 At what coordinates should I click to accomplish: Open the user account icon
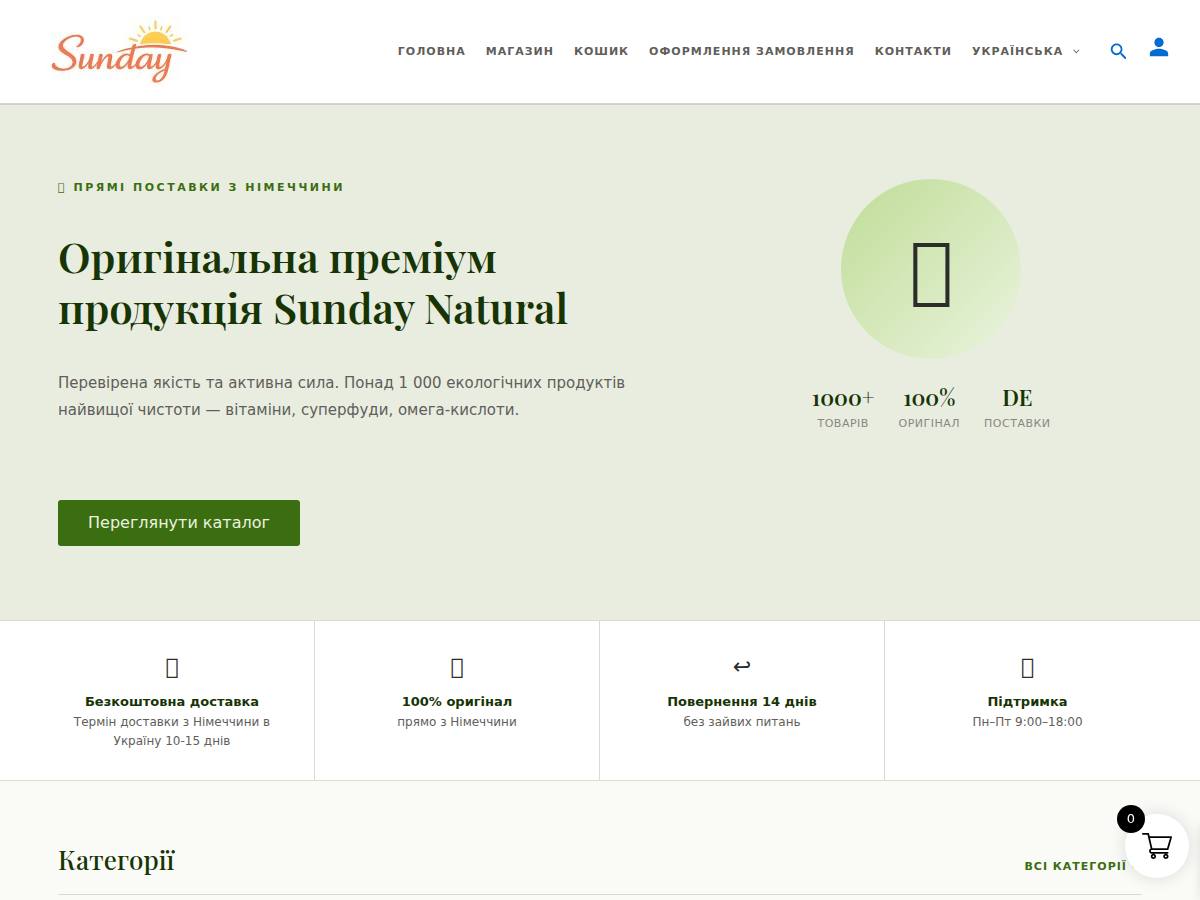(x=1158, y=47)
